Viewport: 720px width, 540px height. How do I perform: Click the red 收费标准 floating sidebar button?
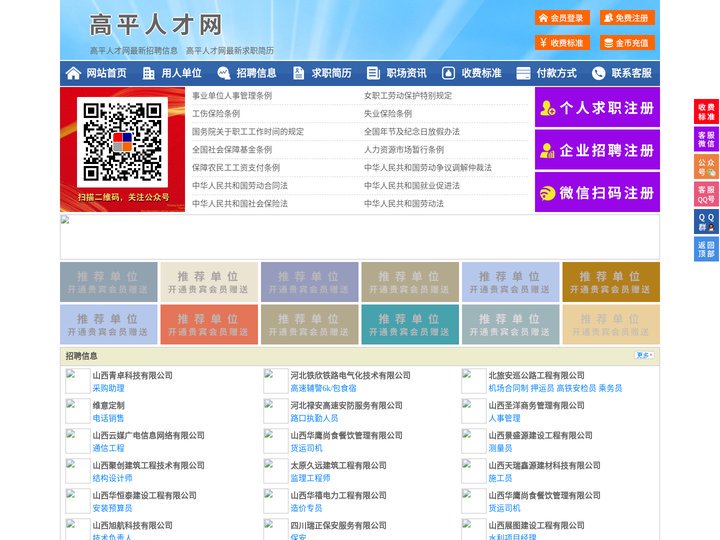click(706, 112)
